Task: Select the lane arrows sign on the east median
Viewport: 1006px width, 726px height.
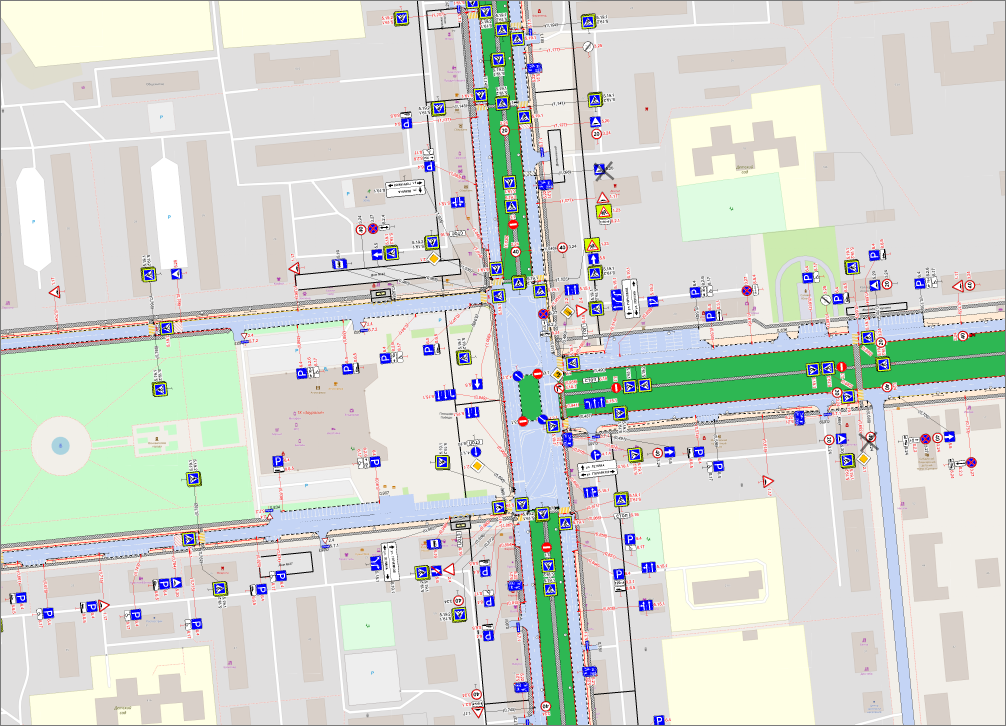Action: (594, 403)
